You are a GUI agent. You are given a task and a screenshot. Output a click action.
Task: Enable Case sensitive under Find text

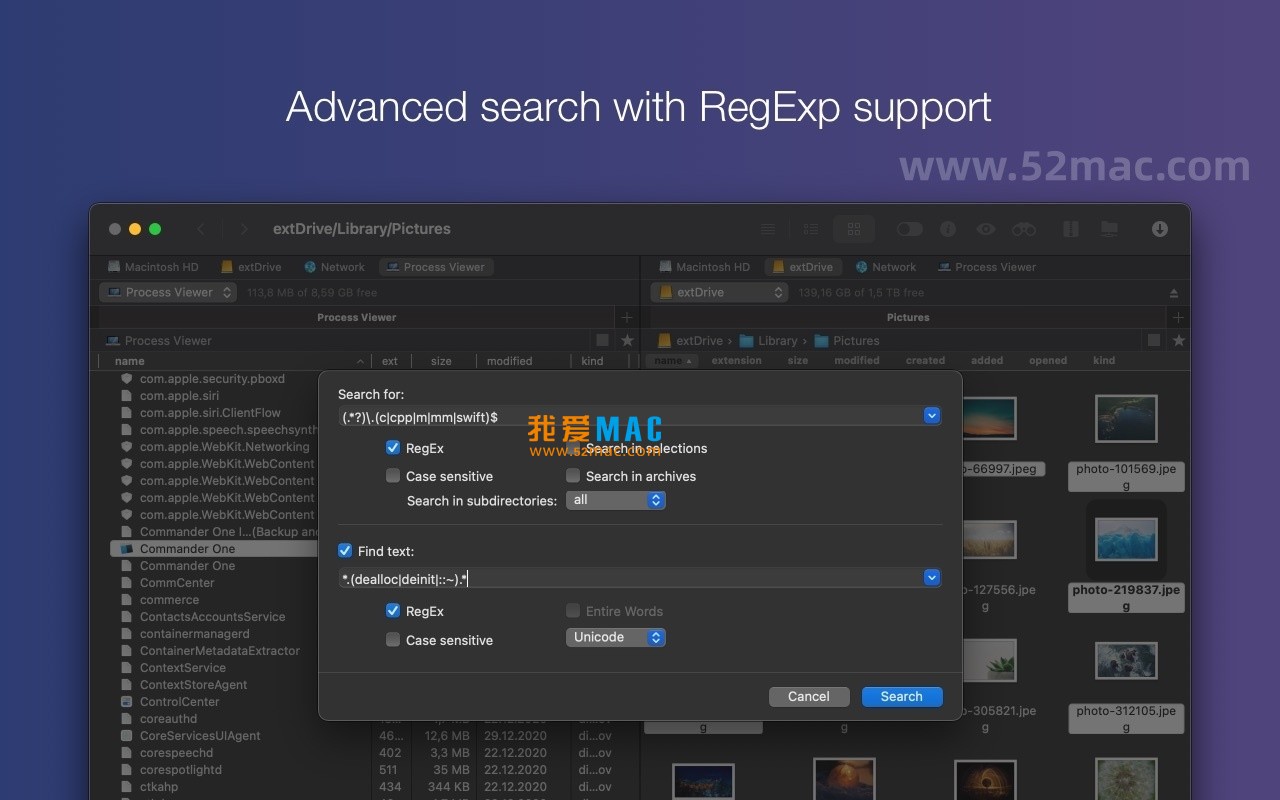point(393,640)
